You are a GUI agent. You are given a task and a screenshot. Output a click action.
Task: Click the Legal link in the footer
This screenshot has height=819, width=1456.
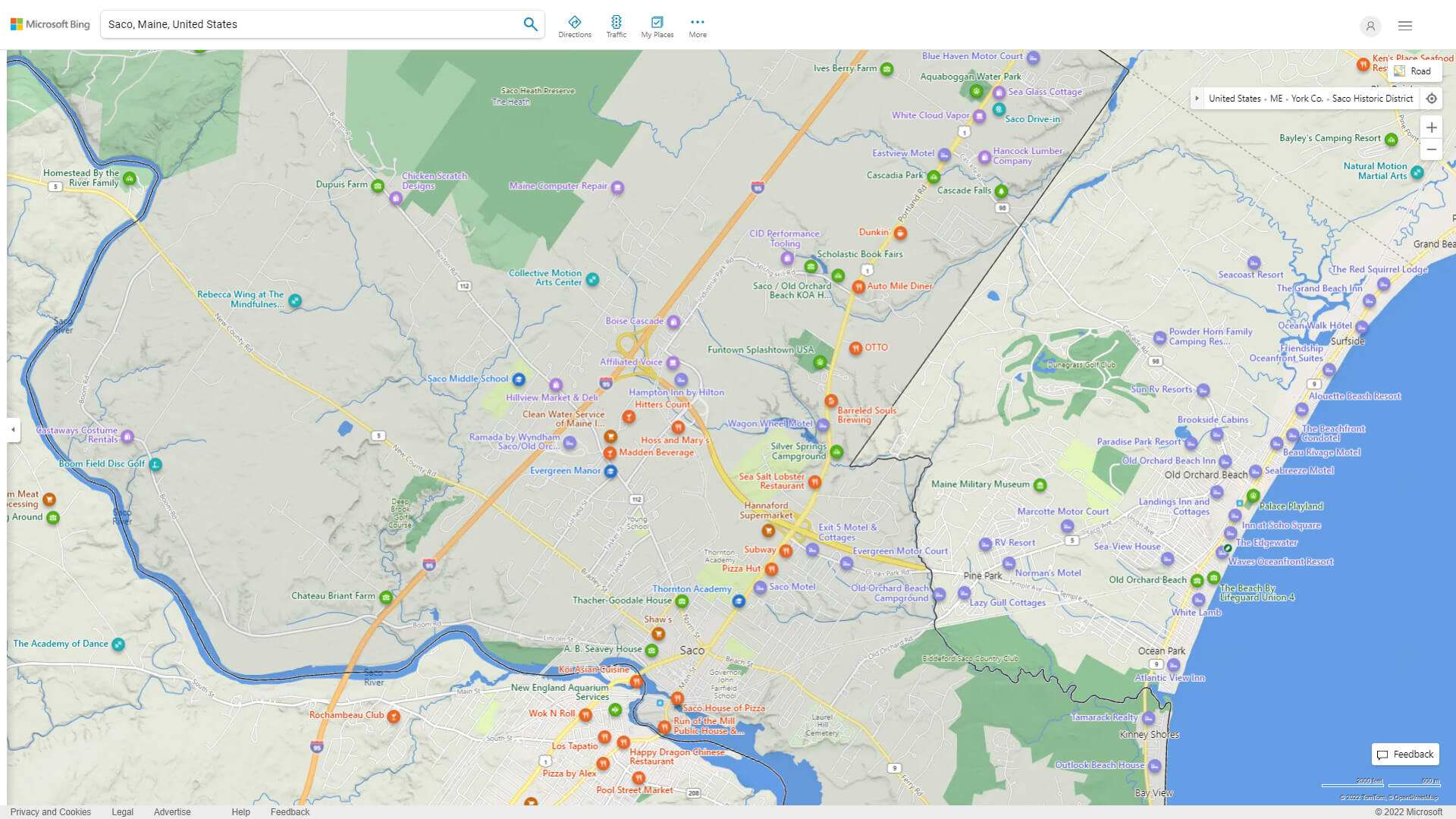click(x=122, y=811)
